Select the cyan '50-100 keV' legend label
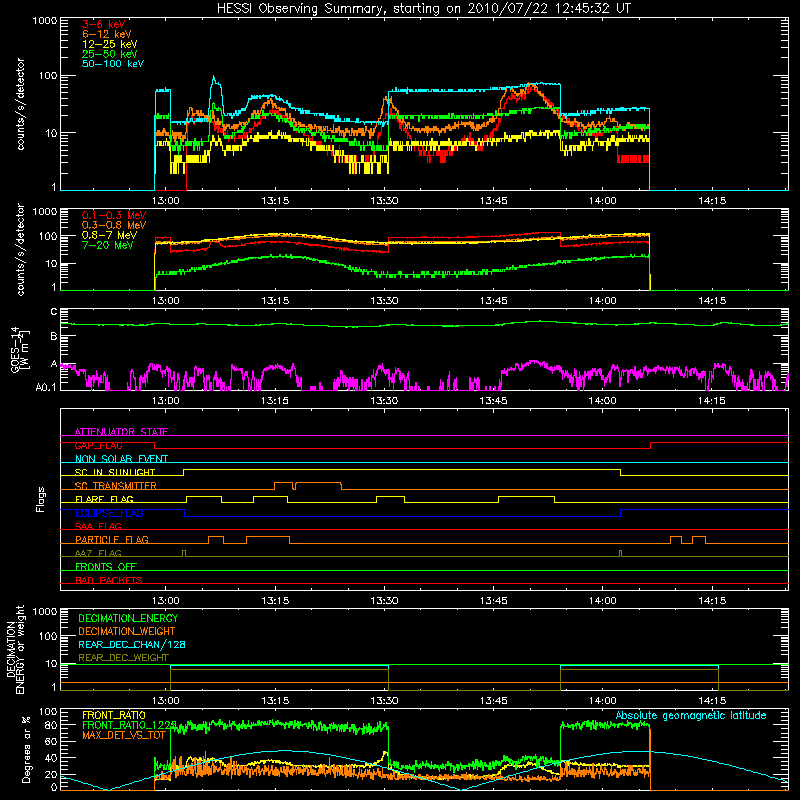 coord(113,64)
